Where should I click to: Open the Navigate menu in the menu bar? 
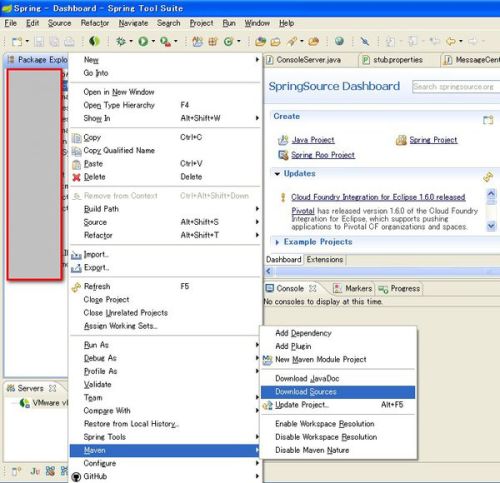pos(133,23)
